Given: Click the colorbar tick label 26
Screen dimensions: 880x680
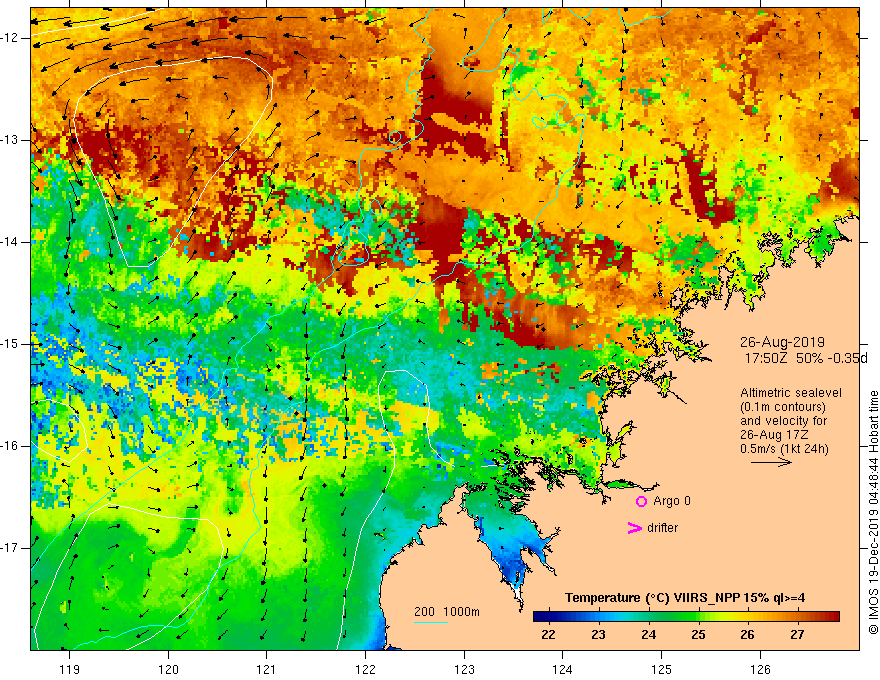Looking at the screenshot, I should (x=748, y=635).
